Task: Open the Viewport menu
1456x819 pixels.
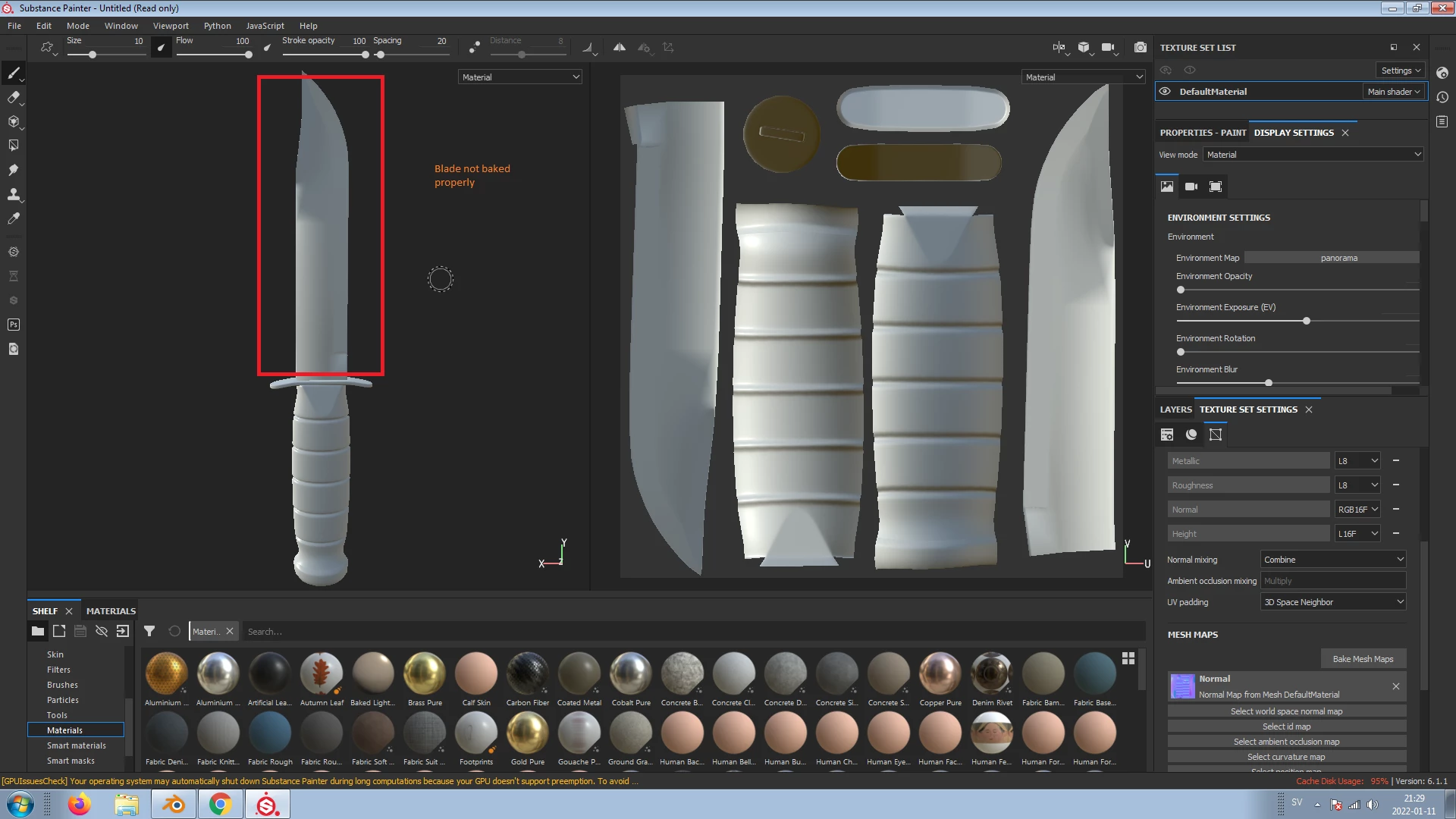Action: coord(170,26)
